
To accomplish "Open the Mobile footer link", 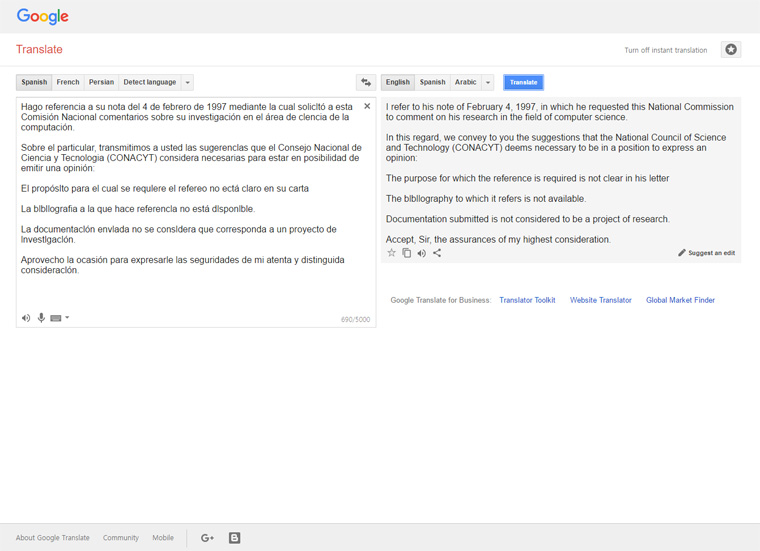I will point(163,538).
